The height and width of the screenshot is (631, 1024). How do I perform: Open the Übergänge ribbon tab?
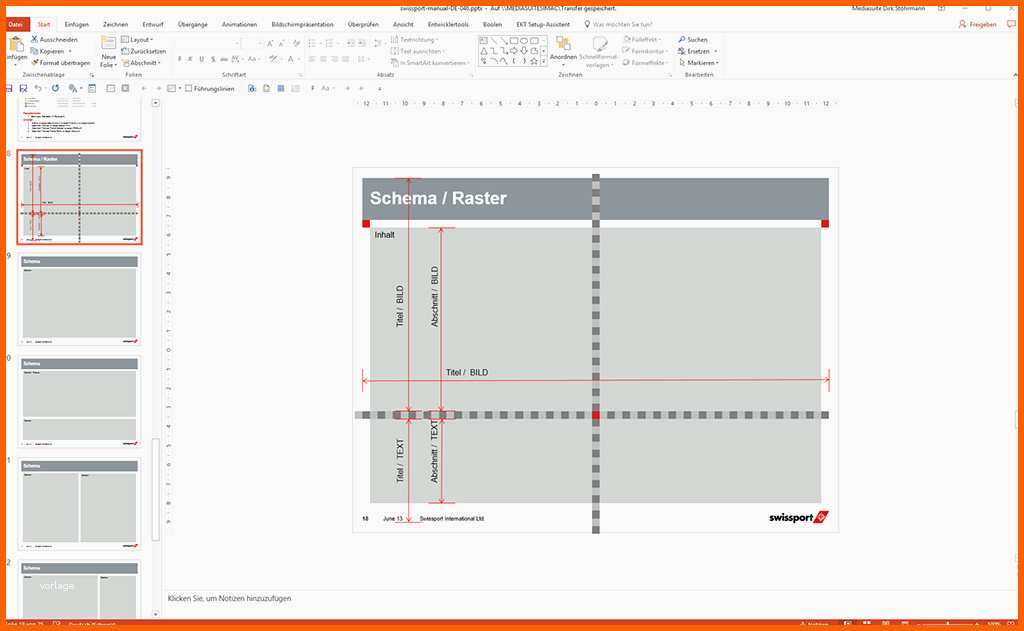[x=190, y=23]
